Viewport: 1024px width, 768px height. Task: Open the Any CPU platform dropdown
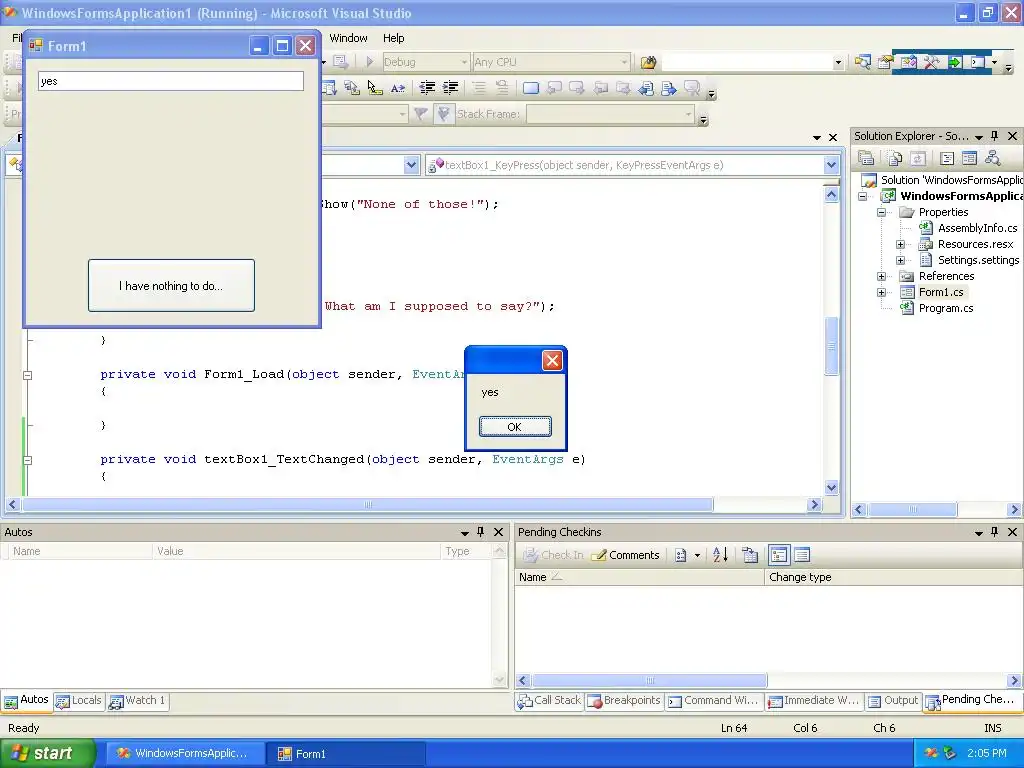click(551, 62)
